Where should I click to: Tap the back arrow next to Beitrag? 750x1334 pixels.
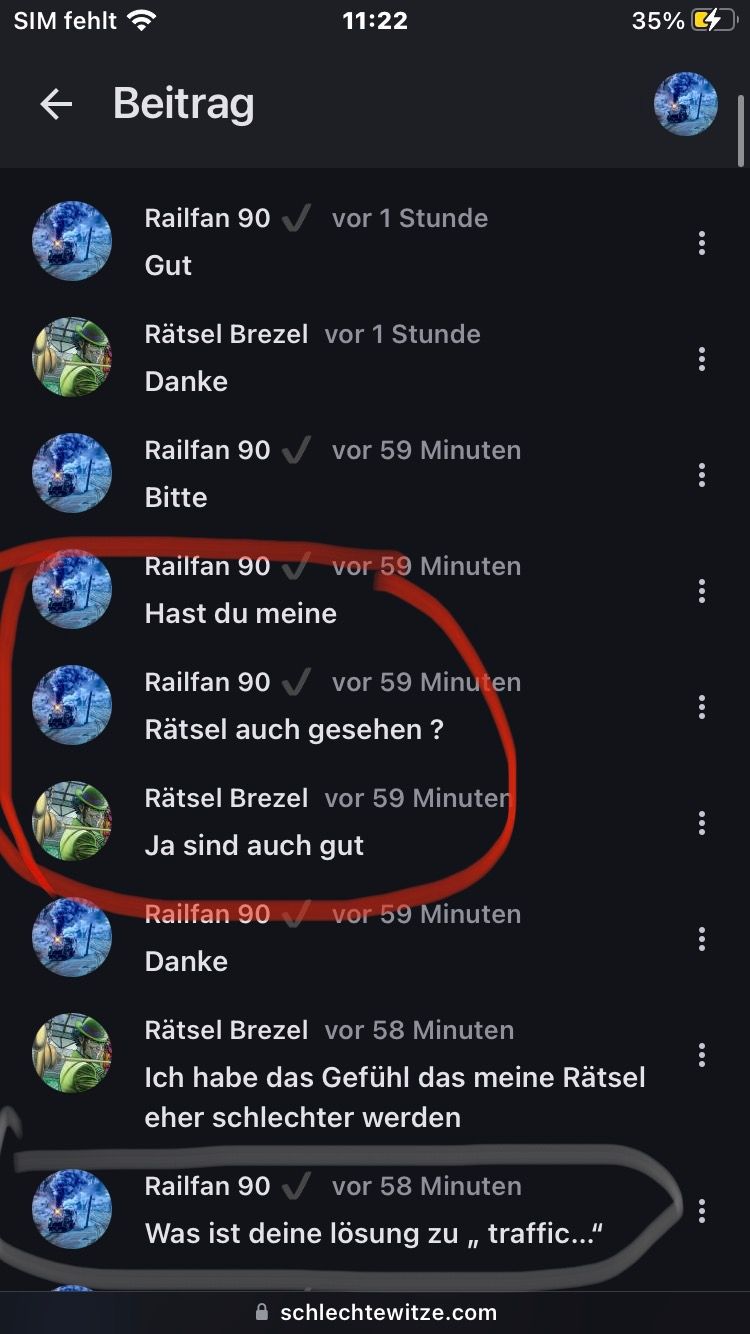(56, 104)
